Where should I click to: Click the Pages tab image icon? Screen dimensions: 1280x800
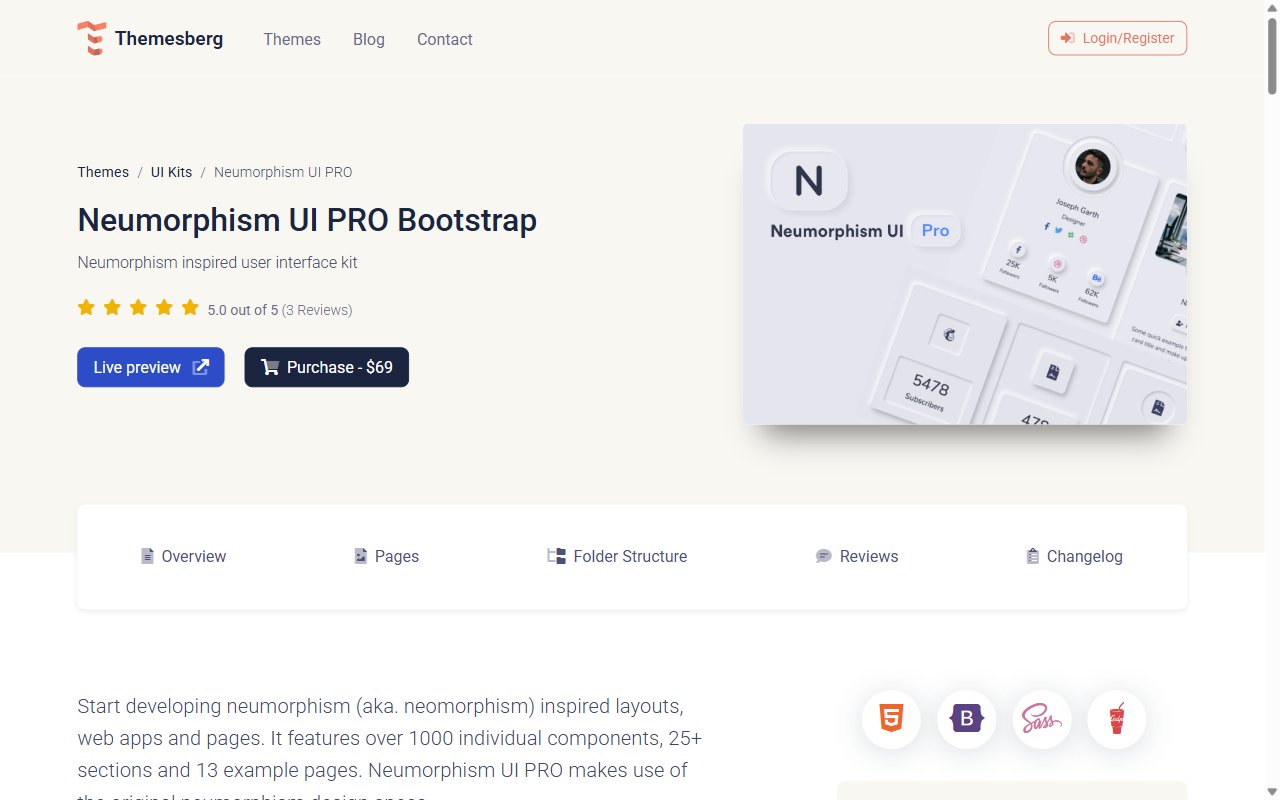click(361, 556)
